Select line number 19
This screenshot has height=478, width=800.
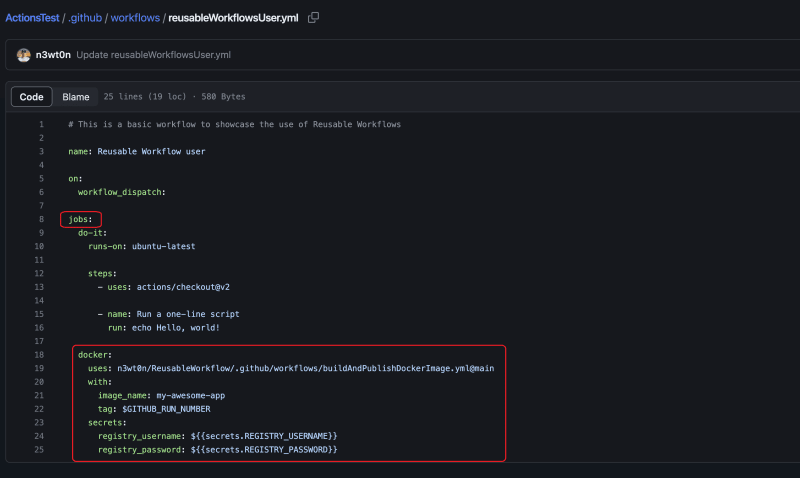pyautogui.click(x=39, y=368)
